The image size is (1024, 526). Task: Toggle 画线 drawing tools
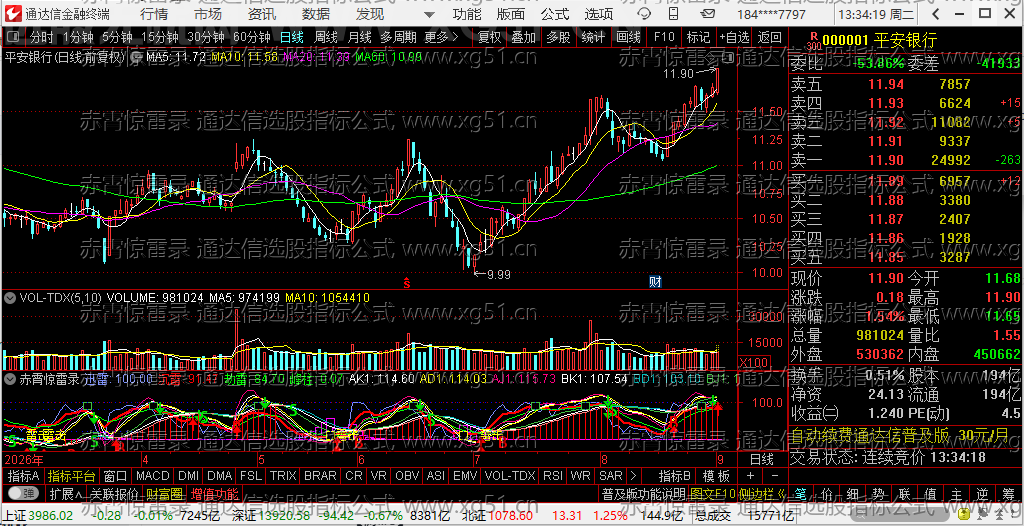628,38
